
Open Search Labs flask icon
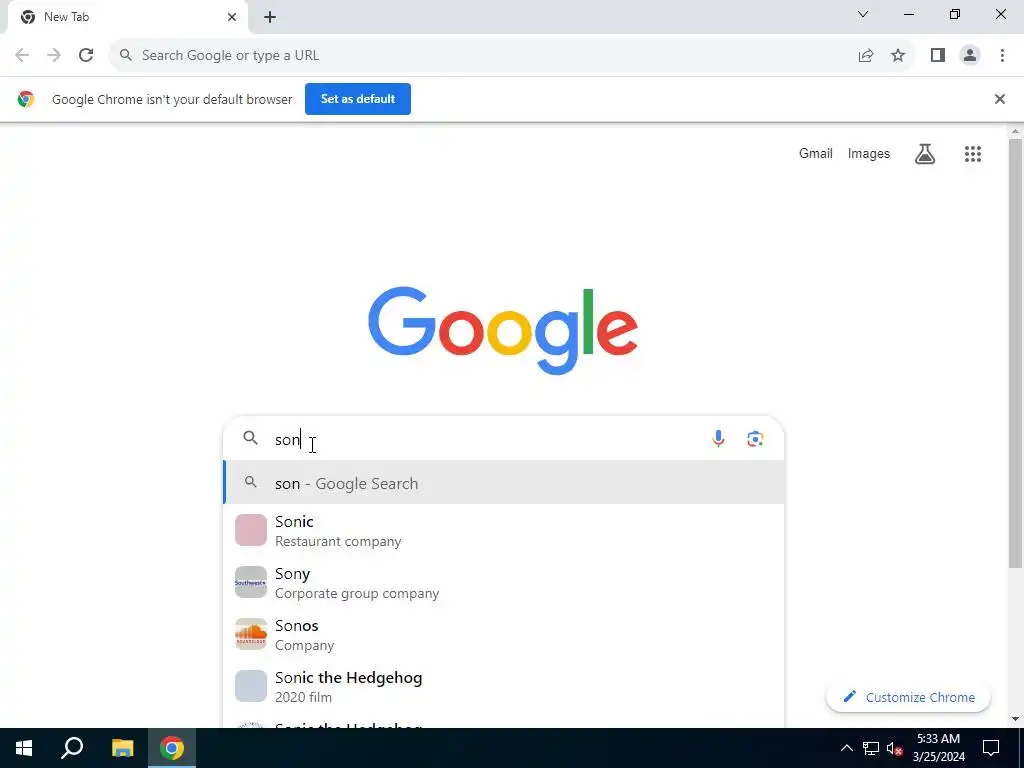[925, 154]
